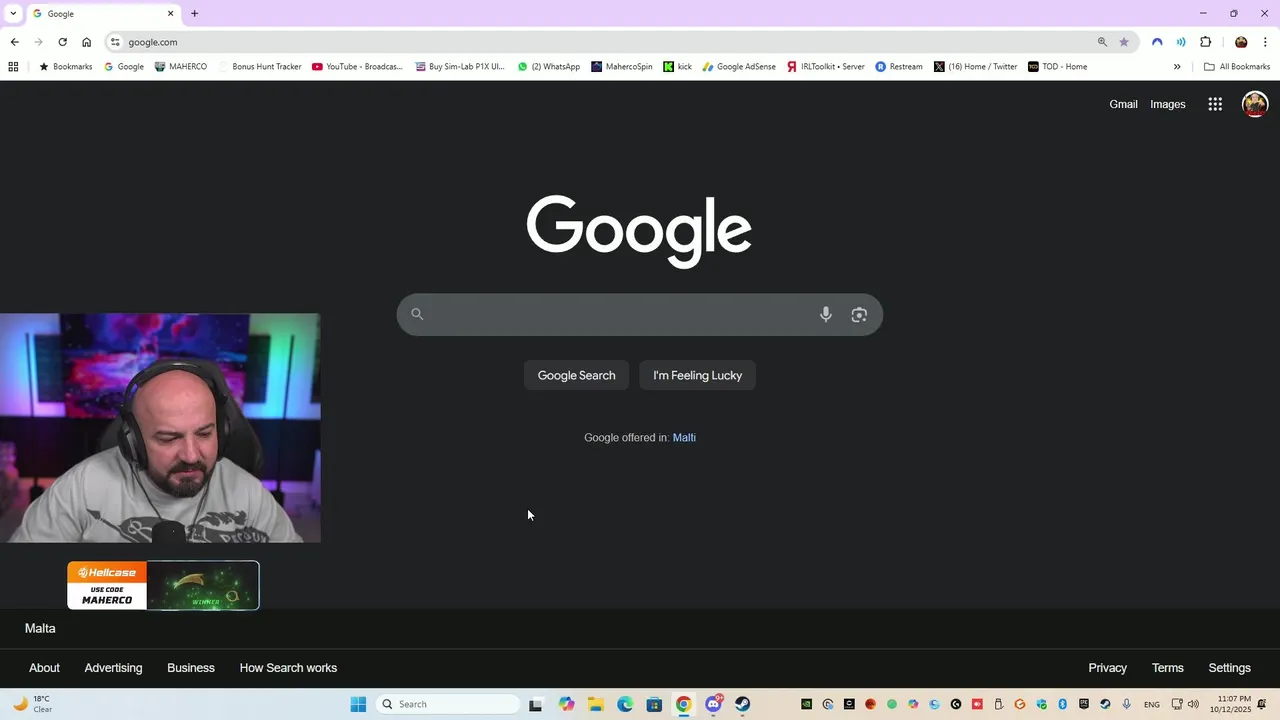Expand hidden bookmarks chevron
This screenshot has width=1280, height=720.
1177,67
